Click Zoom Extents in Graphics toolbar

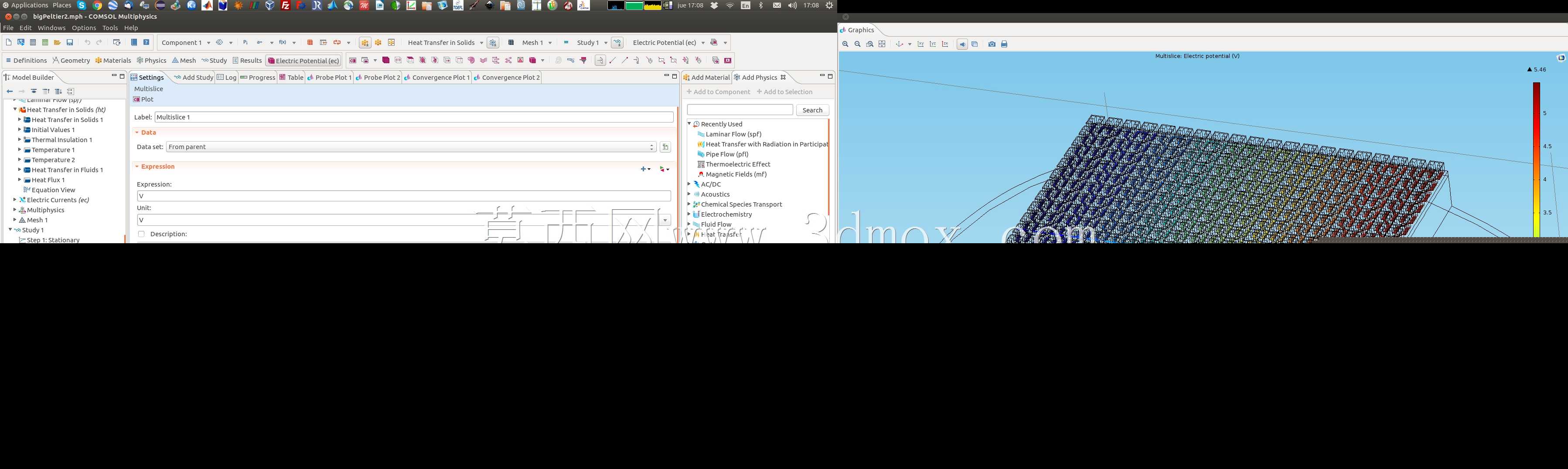click(x=882, y=44)
